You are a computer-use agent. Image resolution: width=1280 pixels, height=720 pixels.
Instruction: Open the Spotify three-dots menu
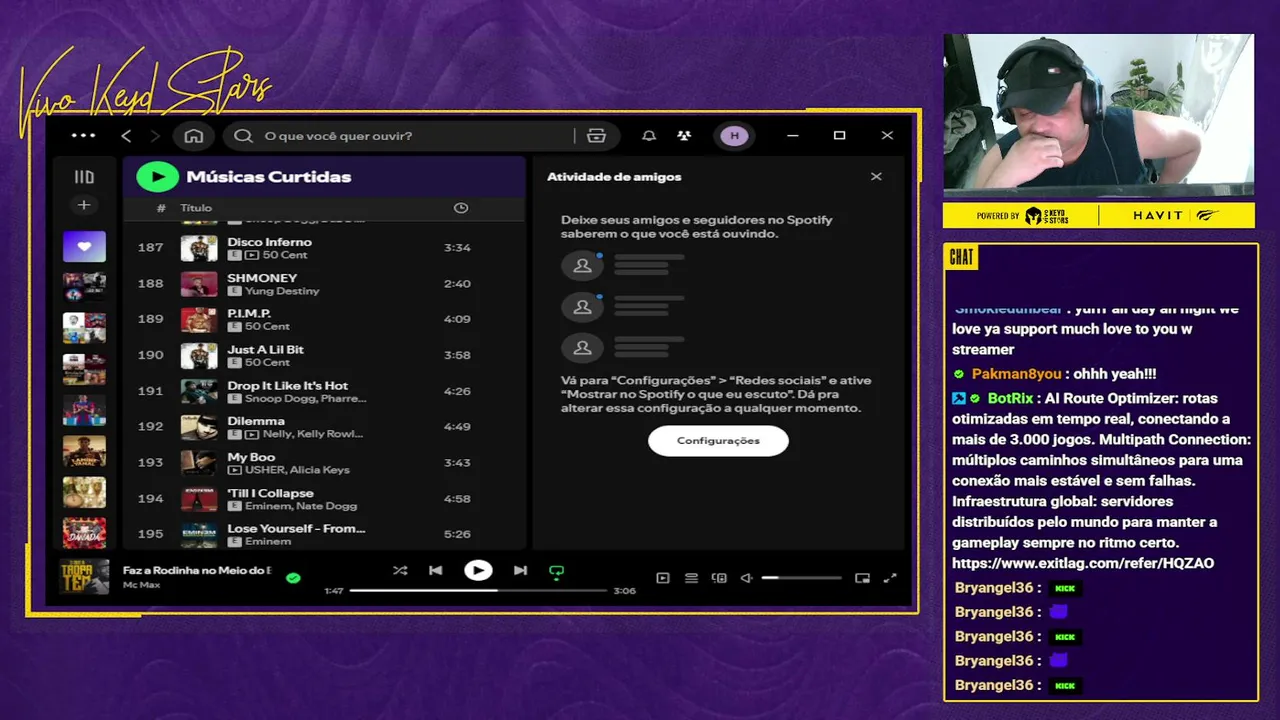(x=84, y=136)
